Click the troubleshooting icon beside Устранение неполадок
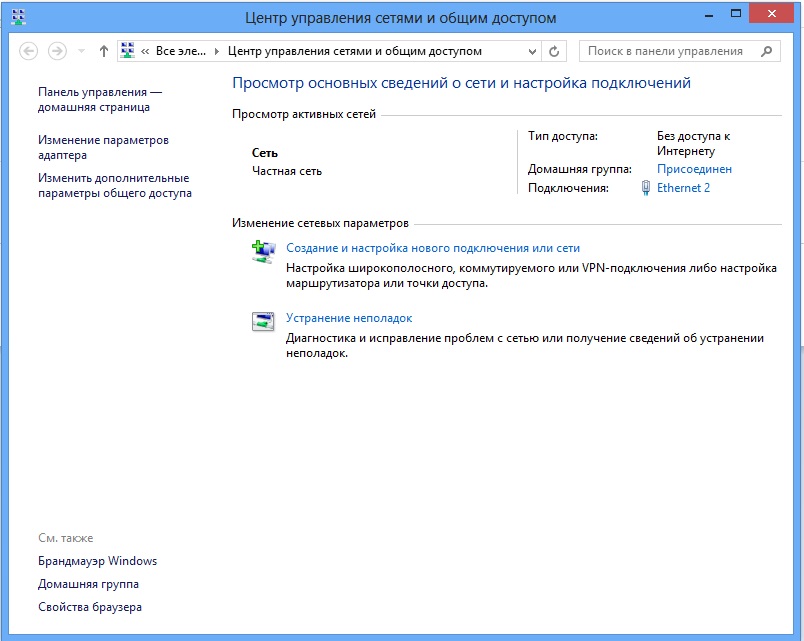 [x=262, y=322]
